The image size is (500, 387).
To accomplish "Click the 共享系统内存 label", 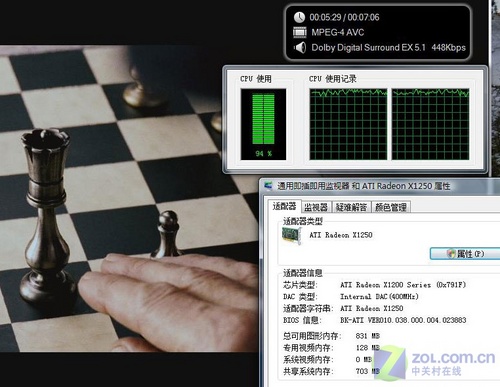I will point(308,371).
